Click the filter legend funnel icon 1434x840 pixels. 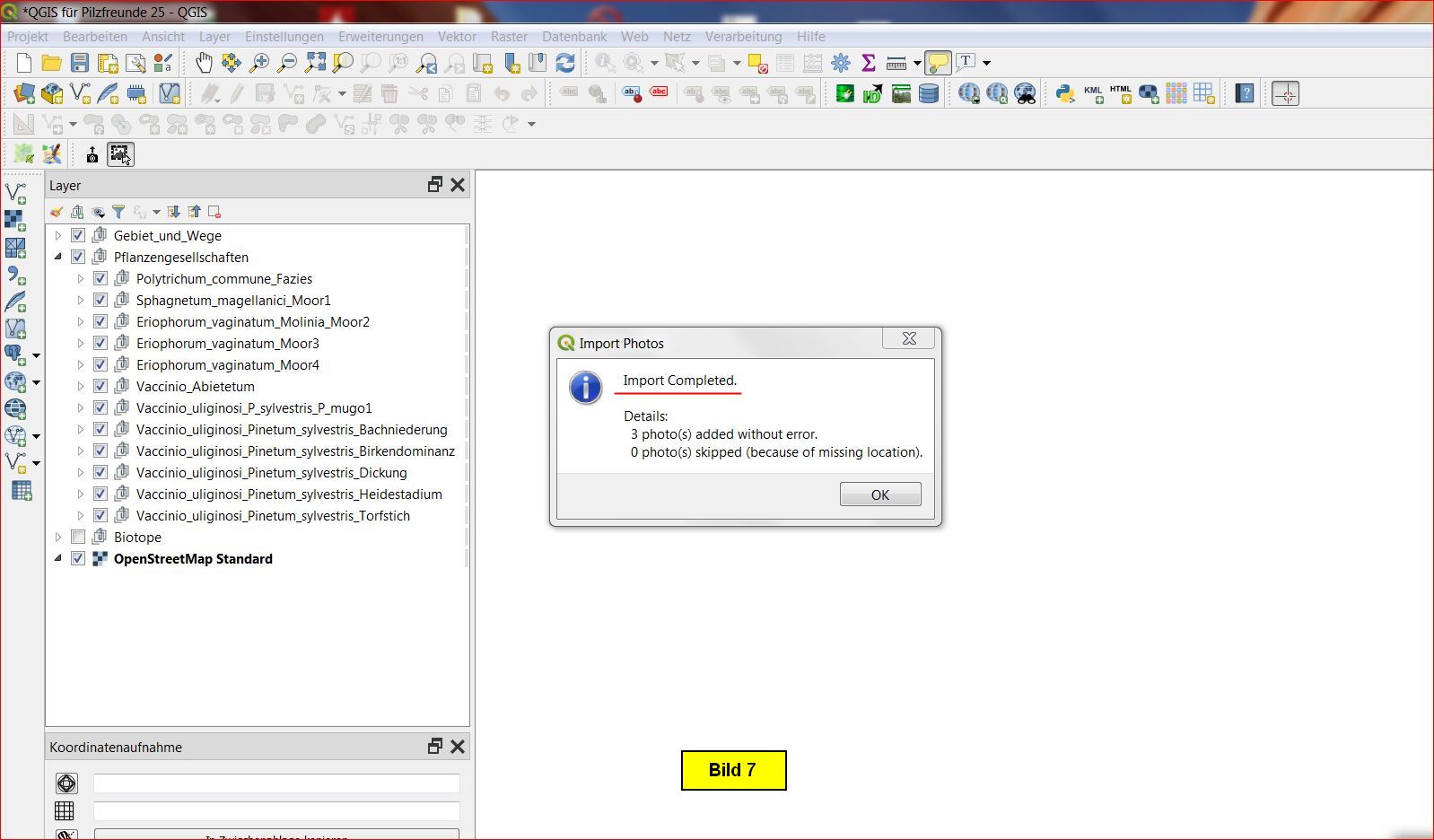(118, 212)
